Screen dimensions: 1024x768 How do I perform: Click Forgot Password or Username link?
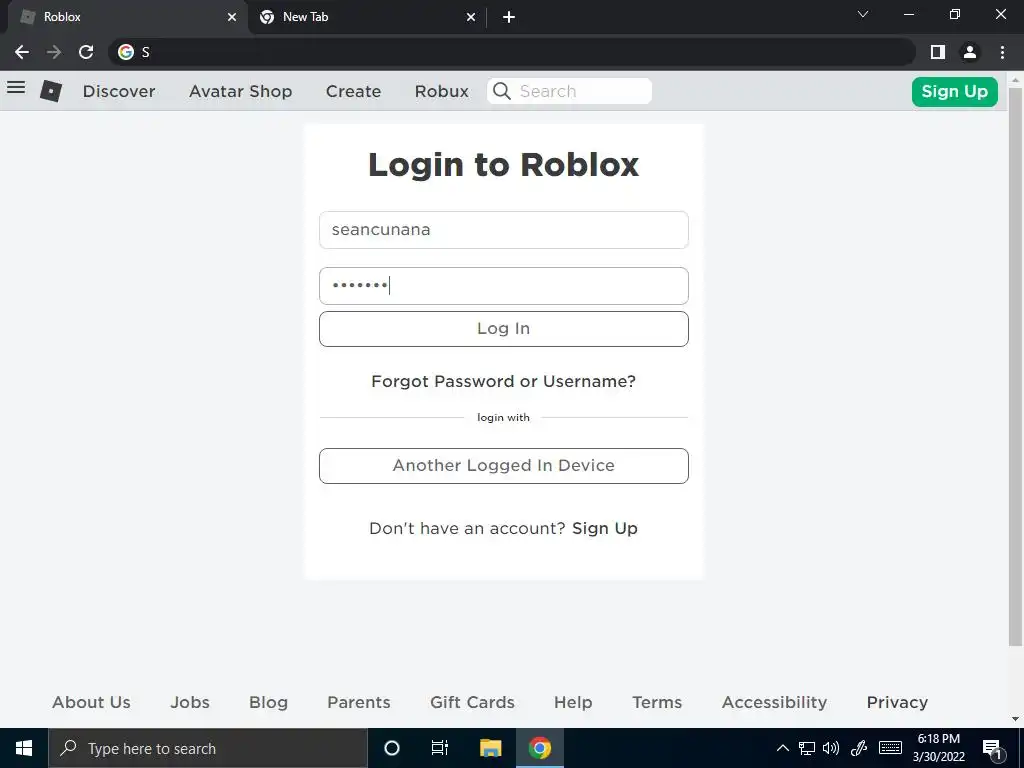pyautogui.click(x=504, y=381)
